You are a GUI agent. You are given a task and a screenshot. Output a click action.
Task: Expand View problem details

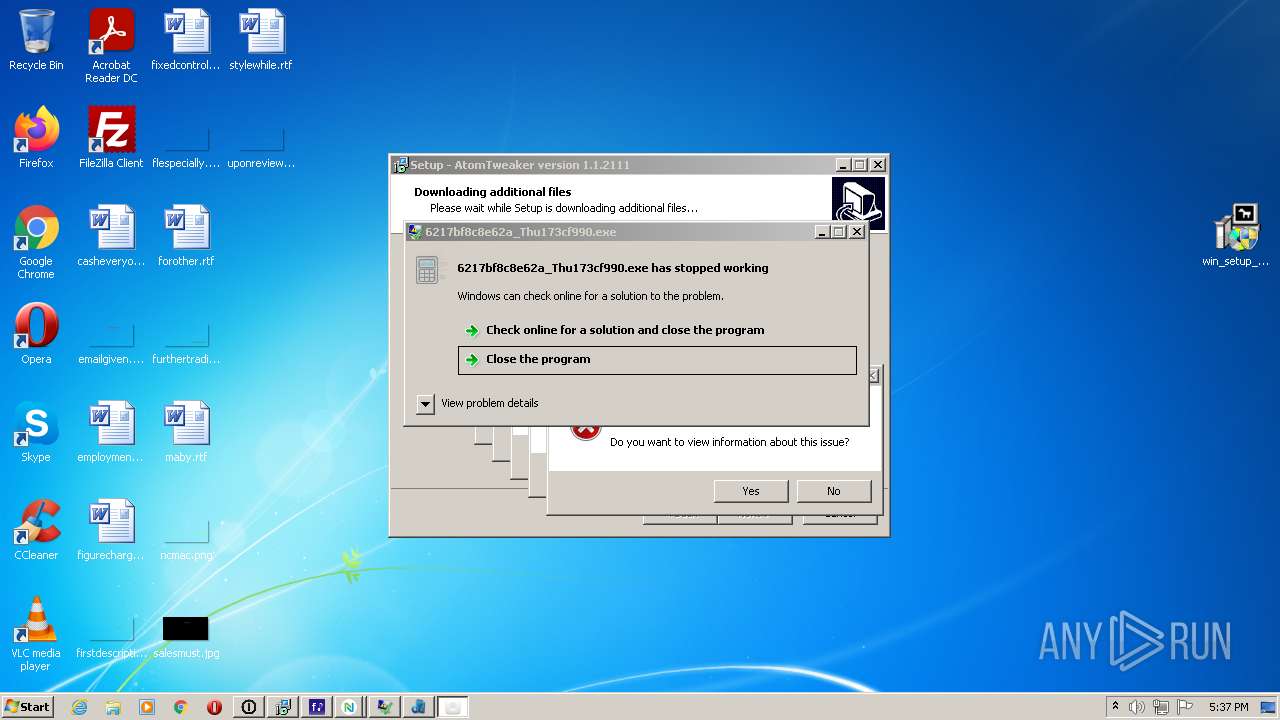pyautogui.click(x=478, y=403)
